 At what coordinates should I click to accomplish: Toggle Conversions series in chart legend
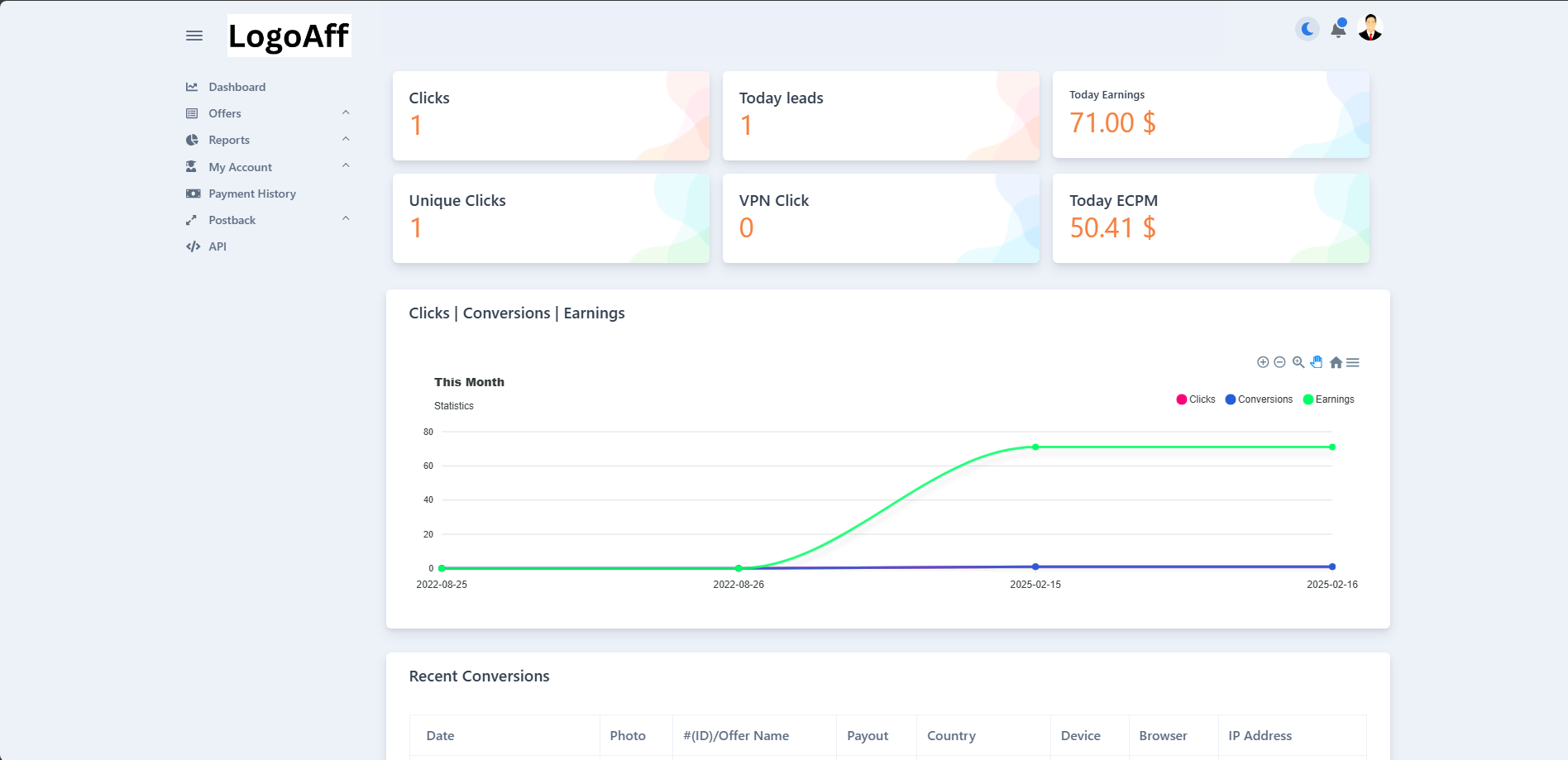pyautogui.click(x=1259, y=399)
